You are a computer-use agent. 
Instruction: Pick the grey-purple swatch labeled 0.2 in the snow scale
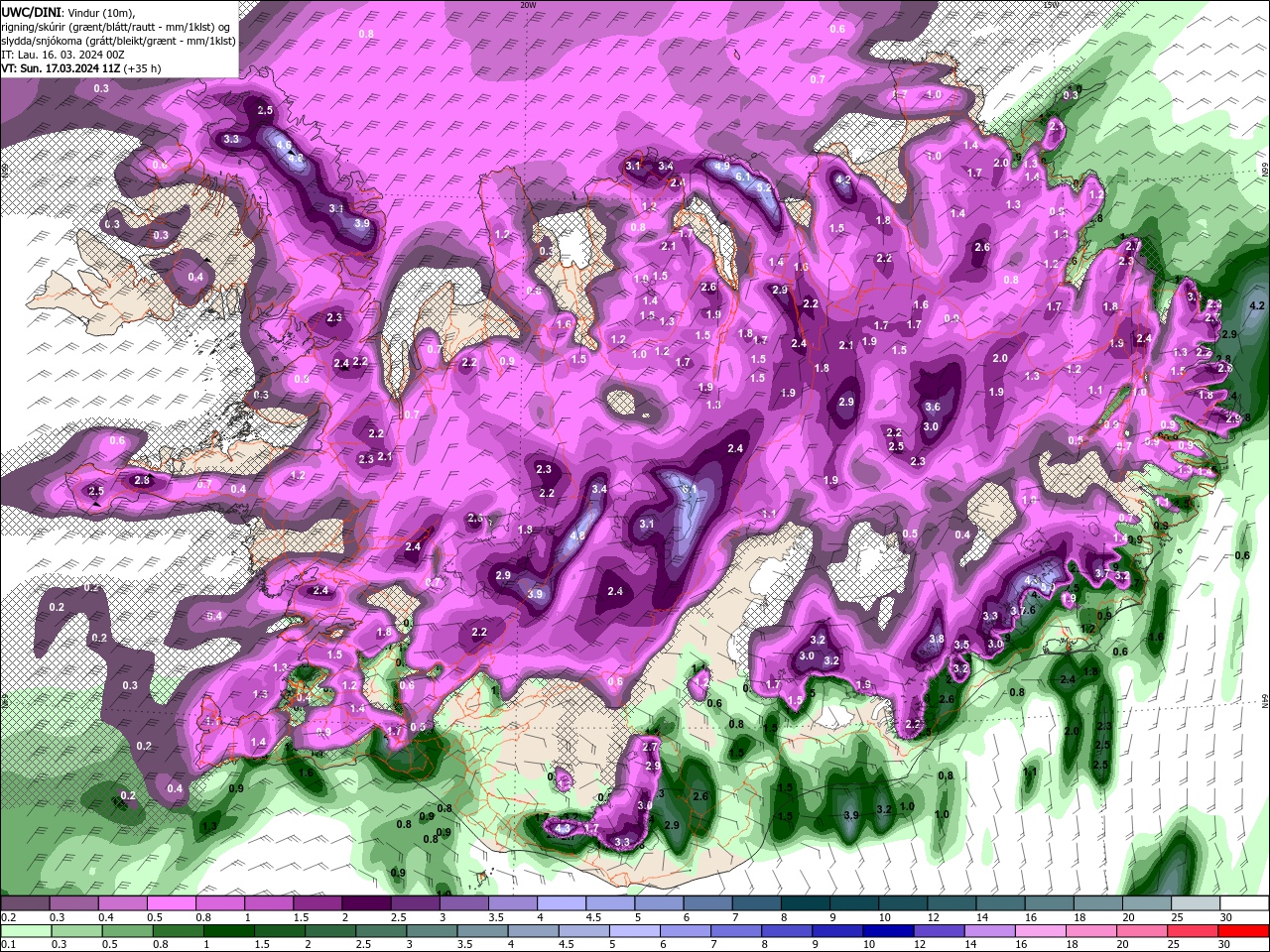coord(25,903)
